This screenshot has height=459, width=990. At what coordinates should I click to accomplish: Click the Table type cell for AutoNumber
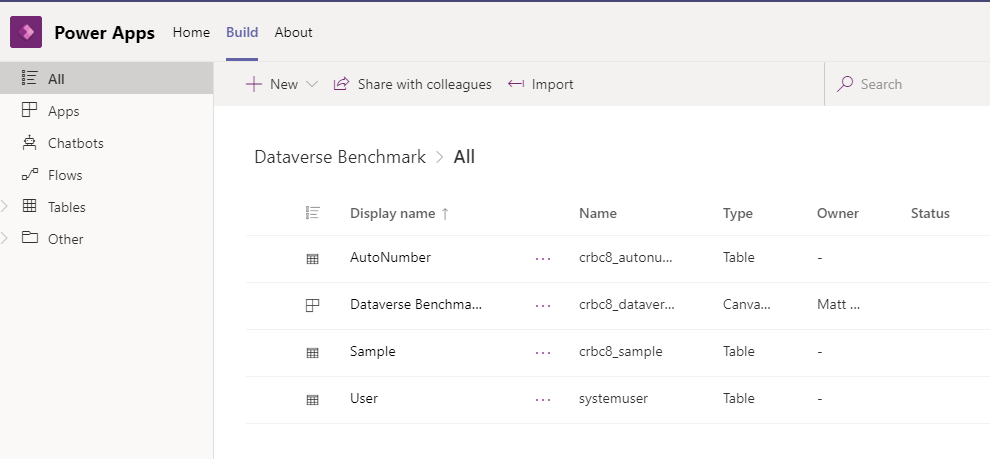point(739,258)
